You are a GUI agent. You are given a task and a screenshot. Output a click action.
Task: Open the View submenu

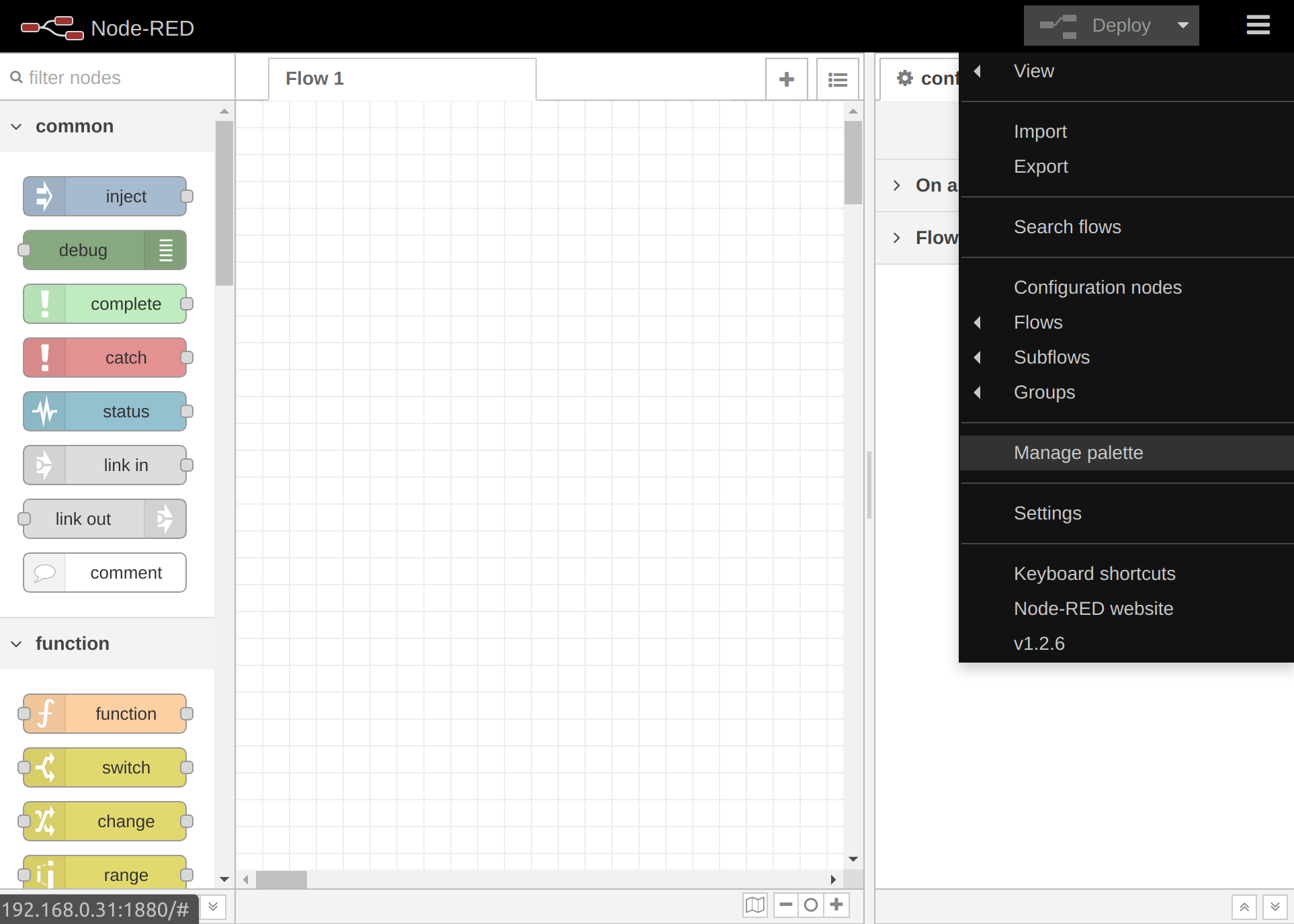(1127, 71)
